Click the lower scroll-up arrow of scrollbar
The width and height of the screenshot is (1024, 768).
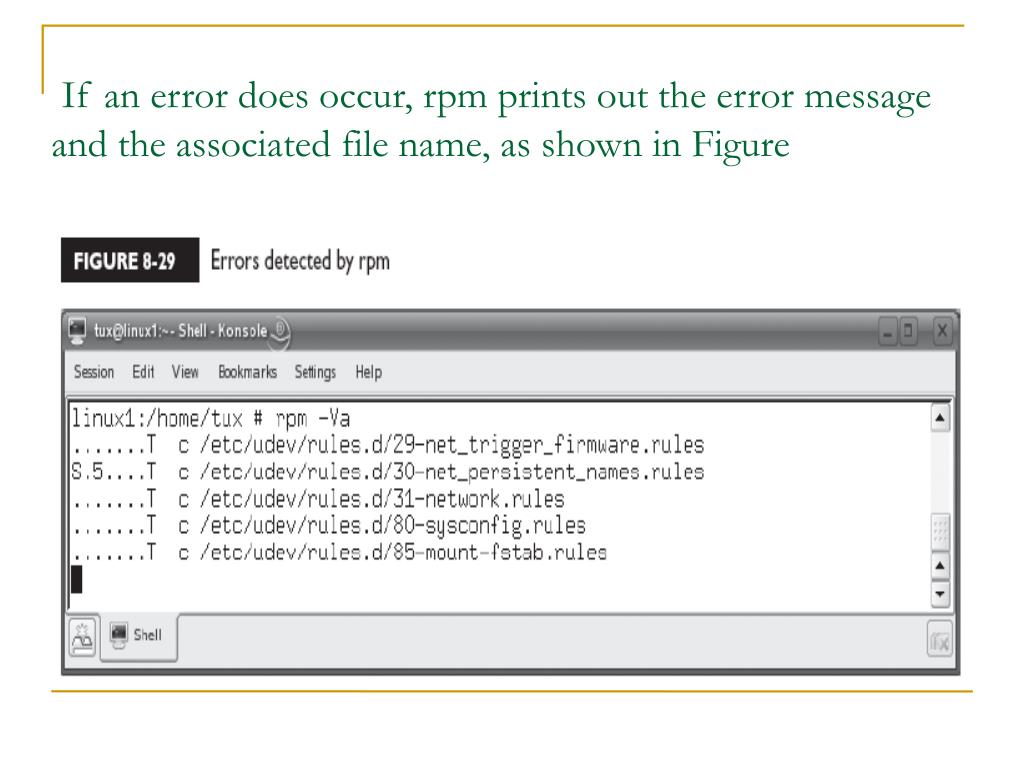(x=940, y=566)
